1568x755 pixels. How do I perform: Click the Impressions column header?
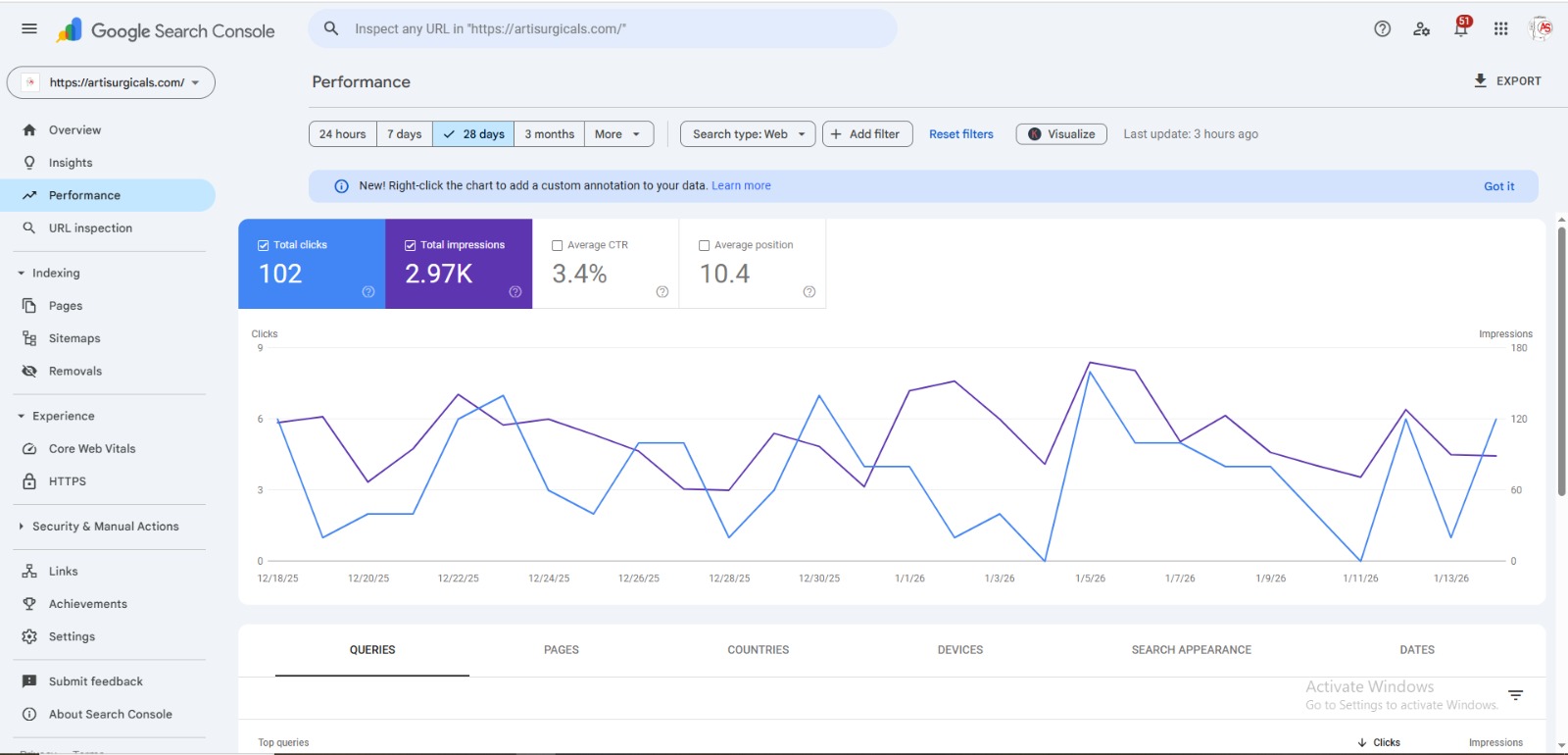point(1495,742)
